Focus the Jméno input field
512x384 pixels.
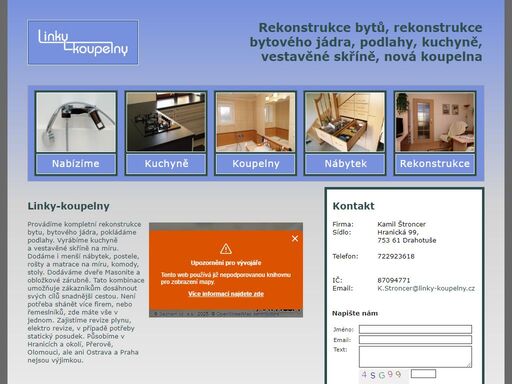pyautogui.click(x=415, y=329)
